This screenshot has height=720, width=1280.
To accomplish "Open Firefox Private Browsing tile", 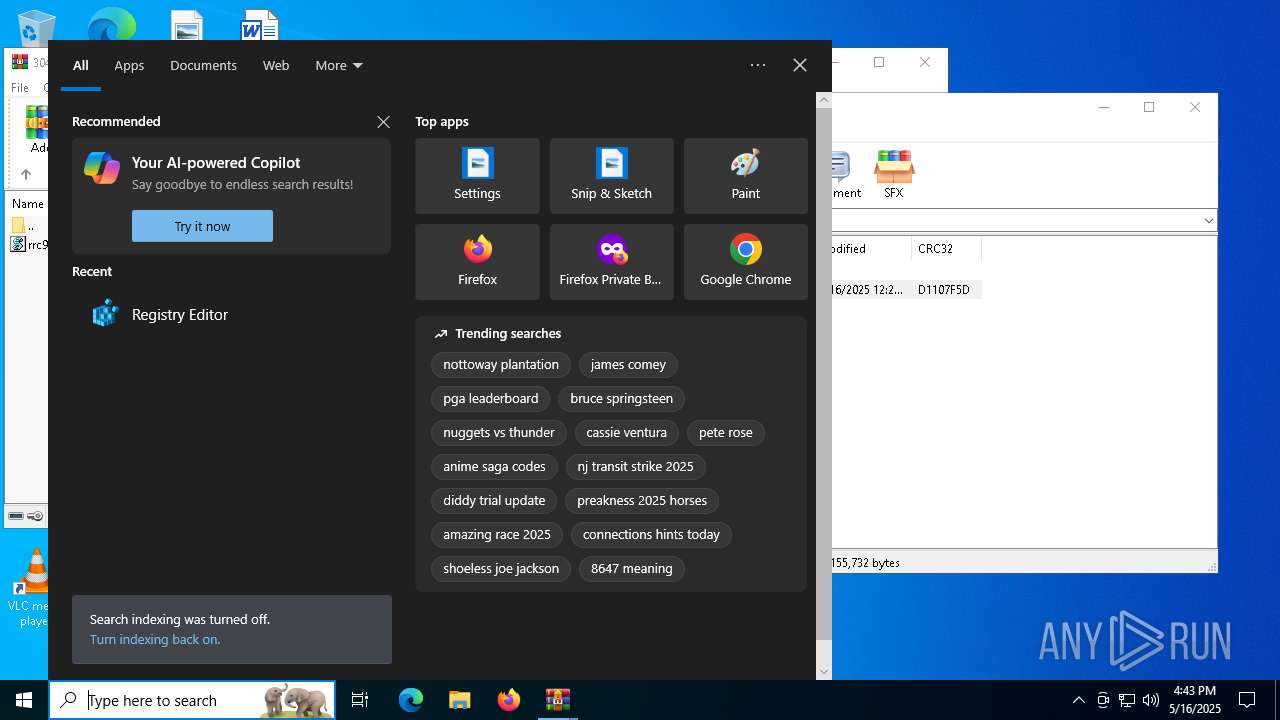I will pyautogui.click(x=611, y=262).
